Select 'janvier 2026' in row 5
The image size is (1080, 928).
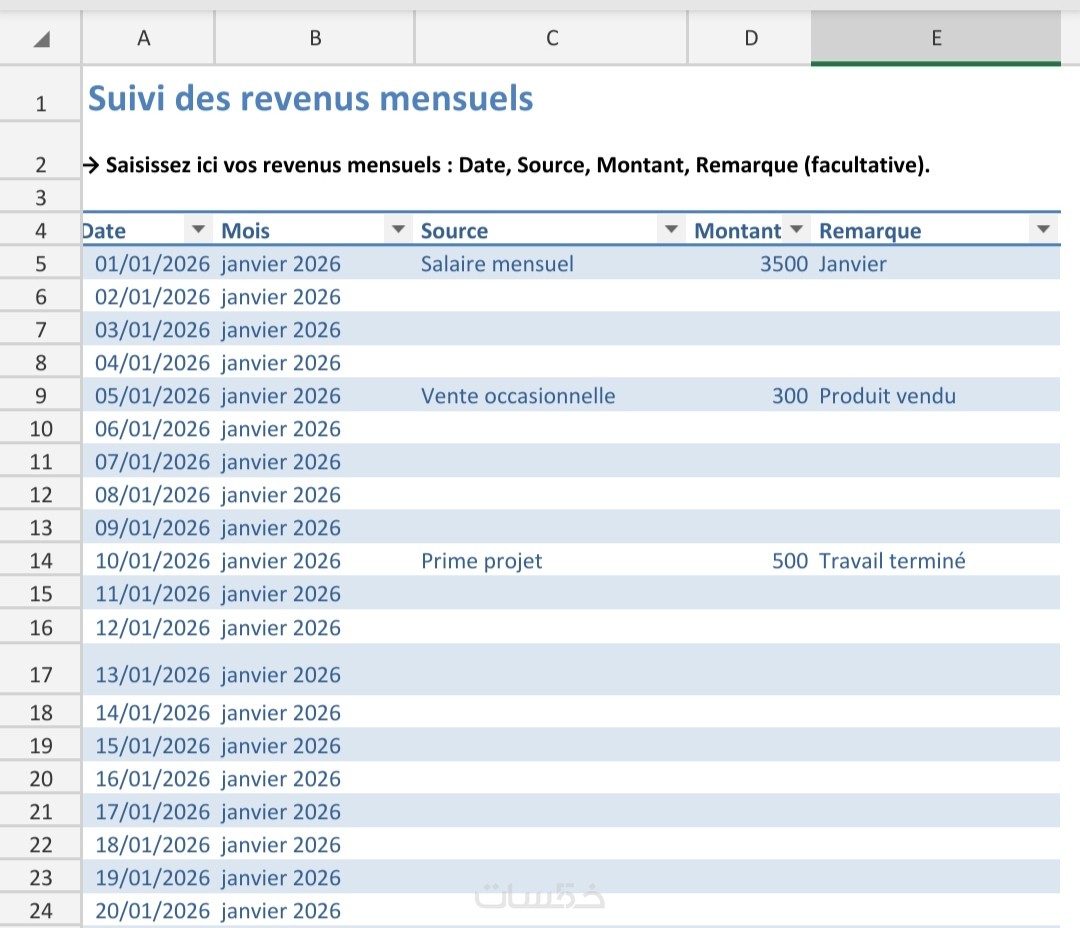315,263
